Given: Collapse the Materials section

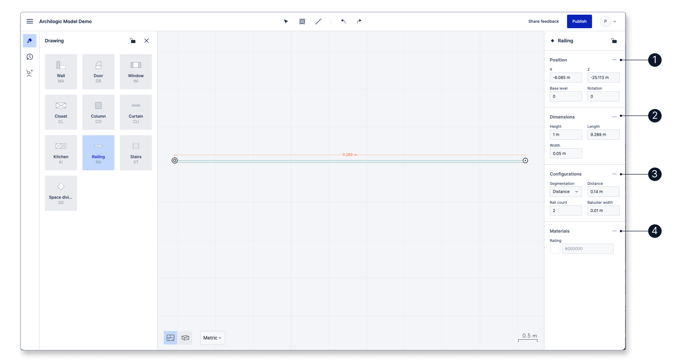Looking at the screenshot, I should pos(614,231).
